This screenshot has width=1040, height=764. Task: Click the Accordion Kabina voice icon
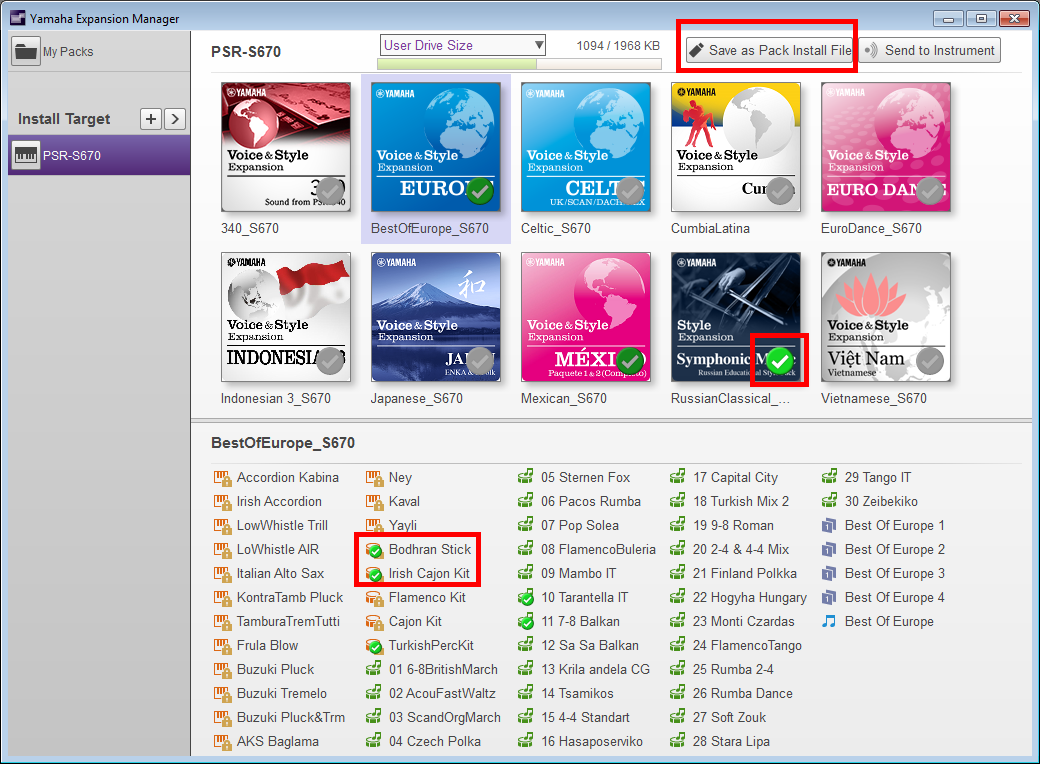click(222, 478)
